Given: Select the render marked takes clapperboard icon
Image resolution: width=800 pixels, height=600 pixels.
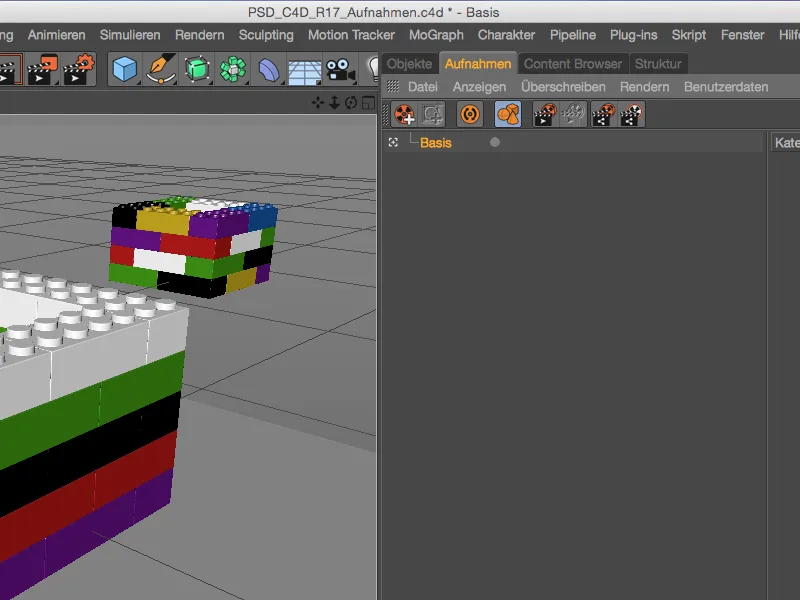Looking at the screenshot, I should pyautogui.click(x=544, y=113).
